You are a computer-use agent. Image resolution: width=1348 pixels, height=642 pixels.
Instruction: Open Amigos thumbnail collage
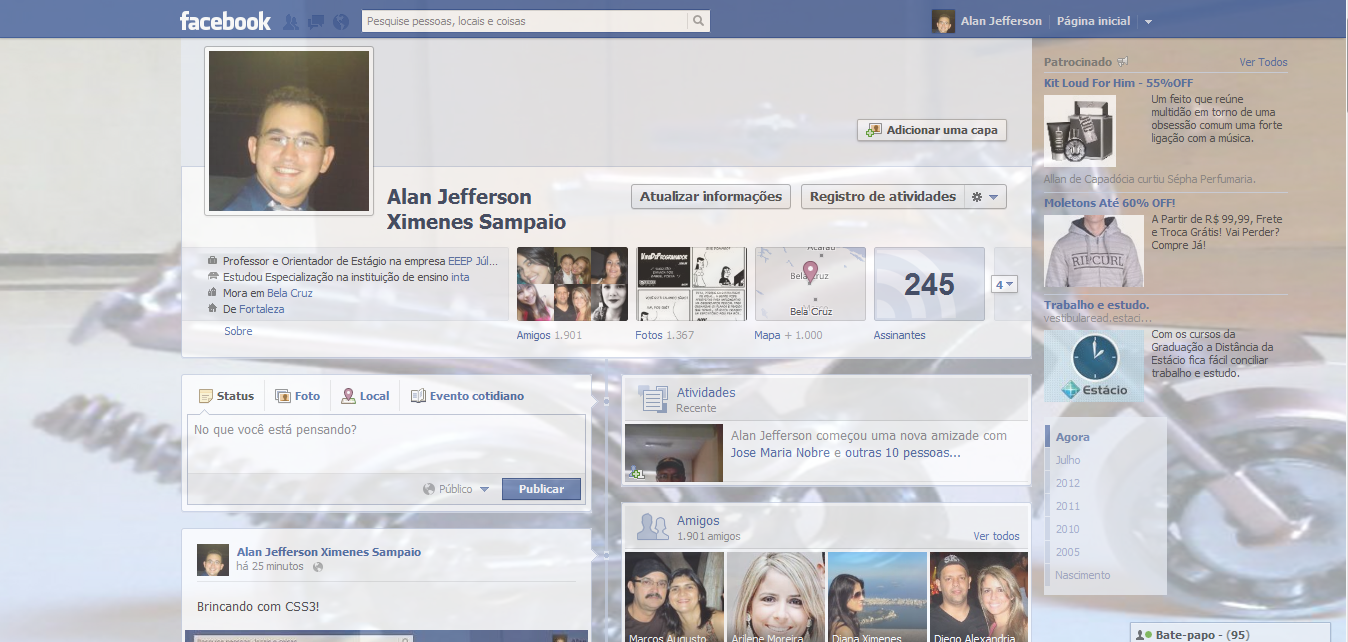pyautogui.click(x=572, y=284)
